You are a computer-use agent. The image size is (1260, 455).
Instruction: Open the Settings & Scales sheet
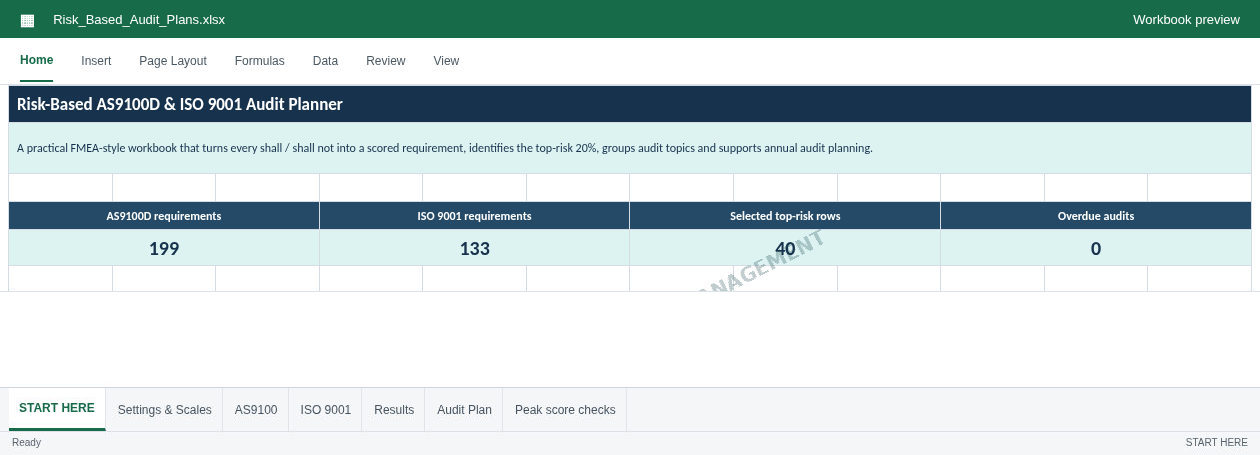[x=165, y=410]
